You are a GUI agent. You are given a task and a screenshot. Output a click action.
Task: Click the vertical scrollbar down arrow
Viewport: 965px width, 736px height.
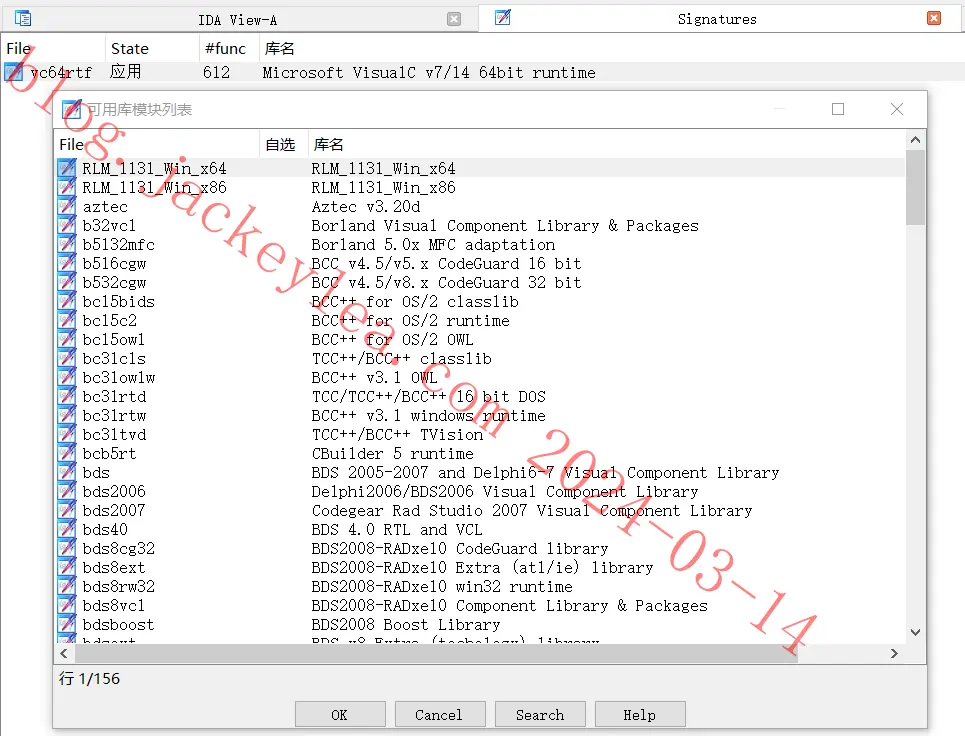[x=915, y=632]
